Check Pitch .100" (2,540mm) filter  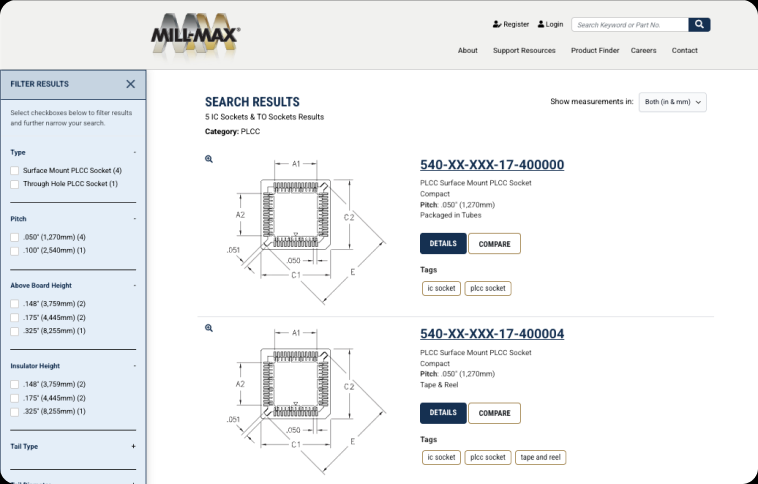click(x=15, y=251)
